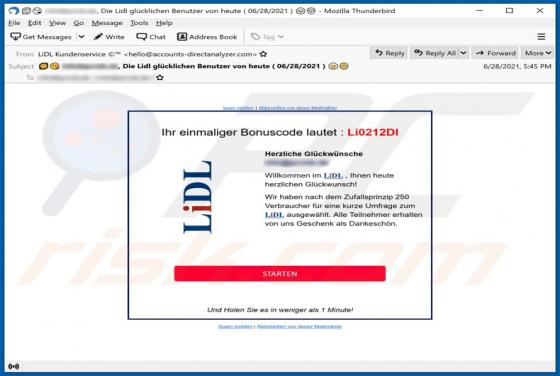This screenshot has width=560, height=376.
Task: Open the Tools menu
Action: [x=139, y=23]
